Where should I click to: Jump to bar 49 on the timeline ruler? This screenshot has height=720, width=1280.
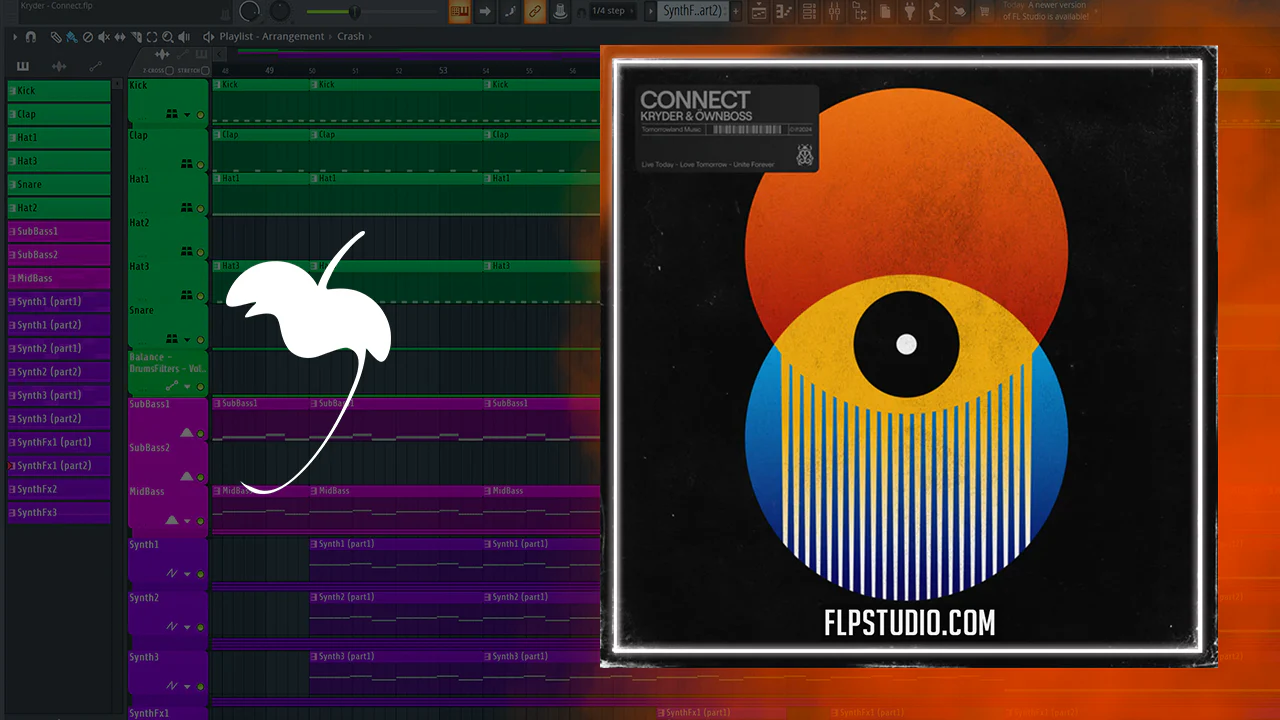269,71
